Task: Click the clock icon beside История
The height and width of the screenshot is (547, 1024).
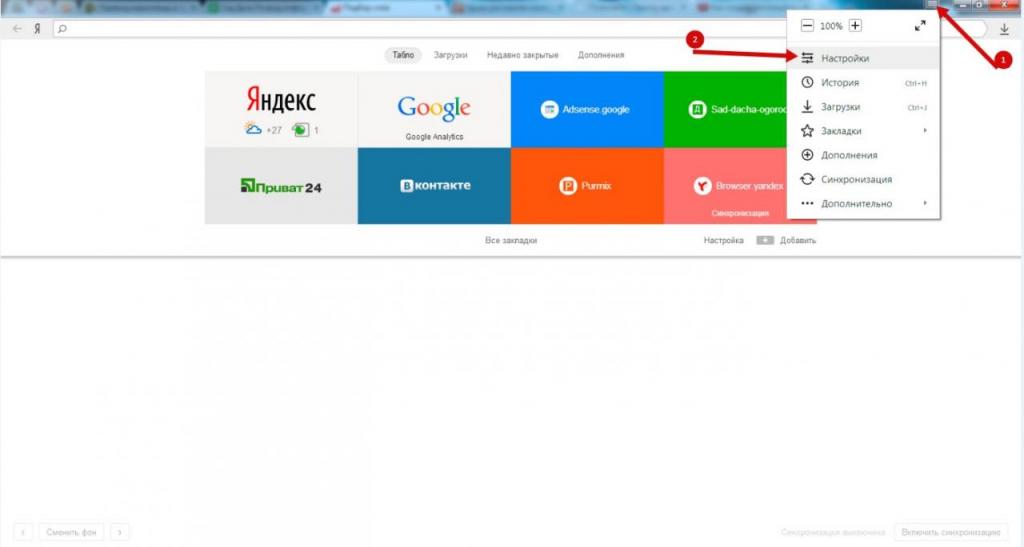Action: point(807,82)
